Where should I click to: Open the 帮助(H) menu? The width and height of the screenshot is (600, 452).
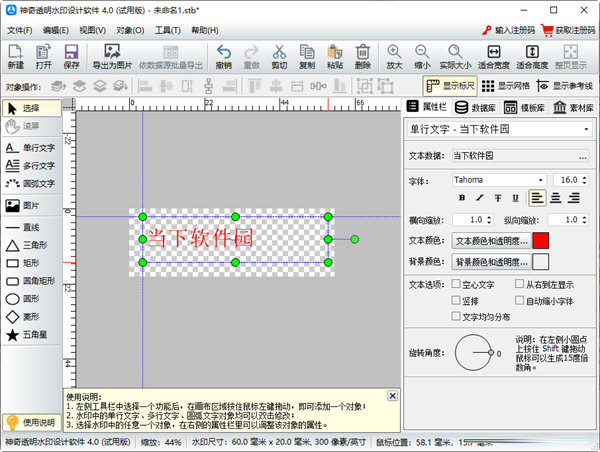(205, 30)
